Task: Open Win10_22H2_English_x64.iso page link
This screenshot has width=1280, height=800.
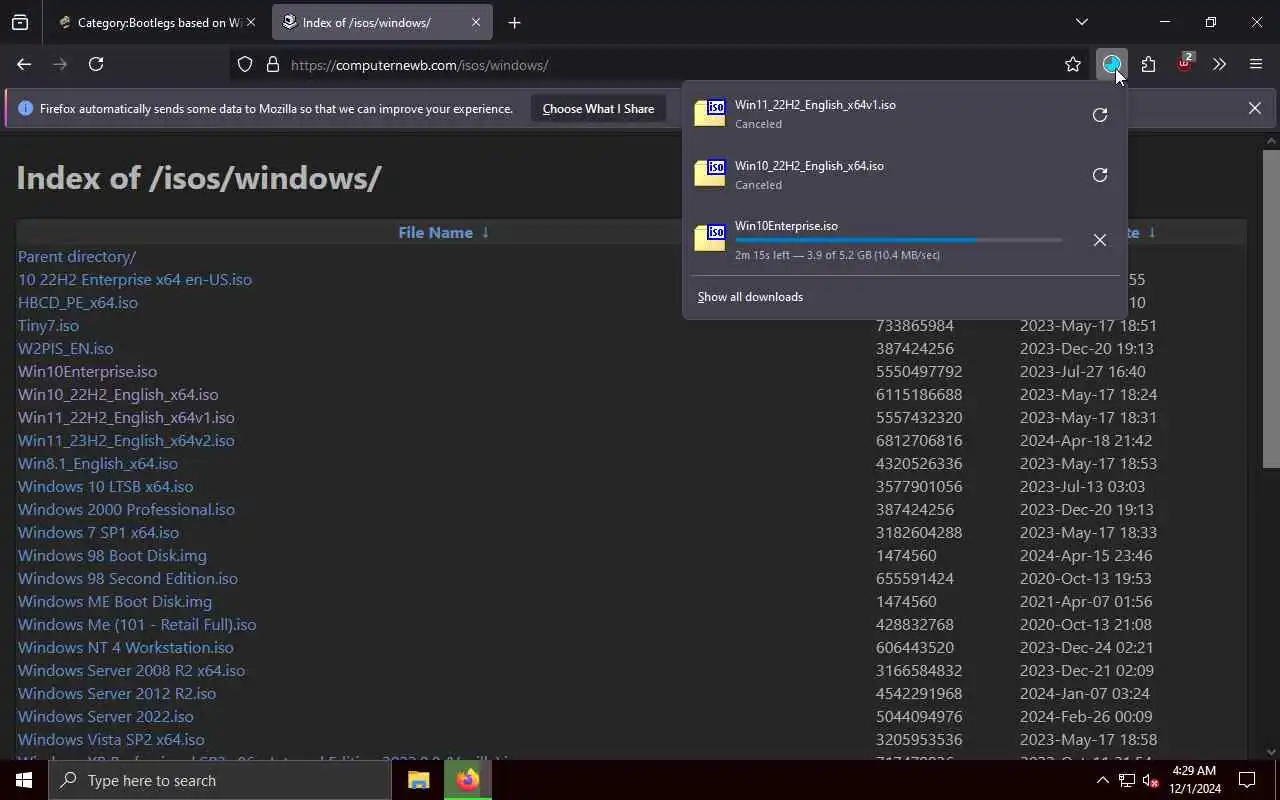Action: [118, 394]
